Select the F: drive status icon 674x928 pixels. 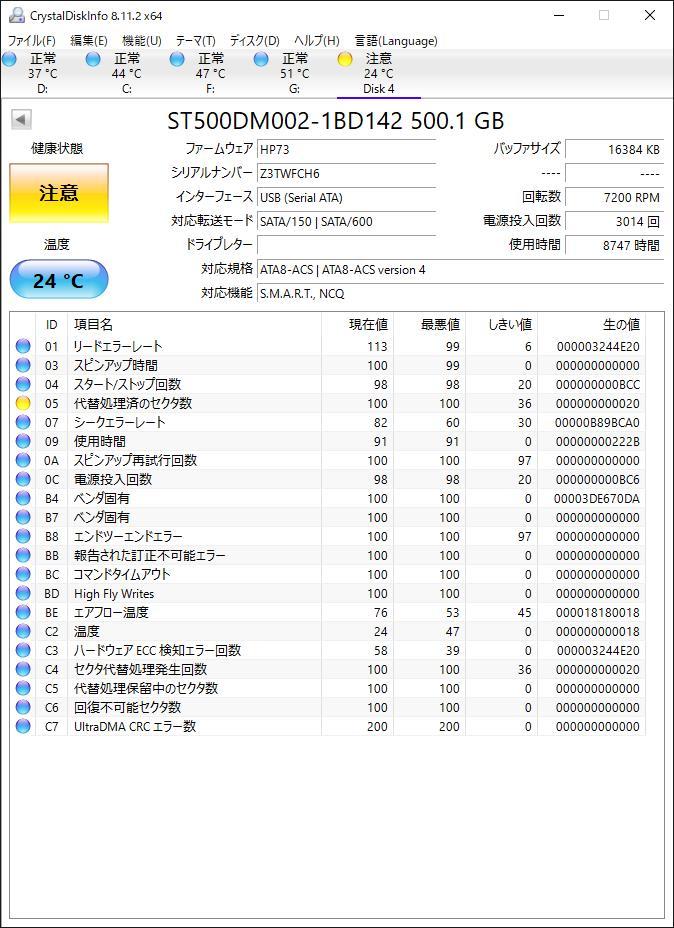click(178, 59)
